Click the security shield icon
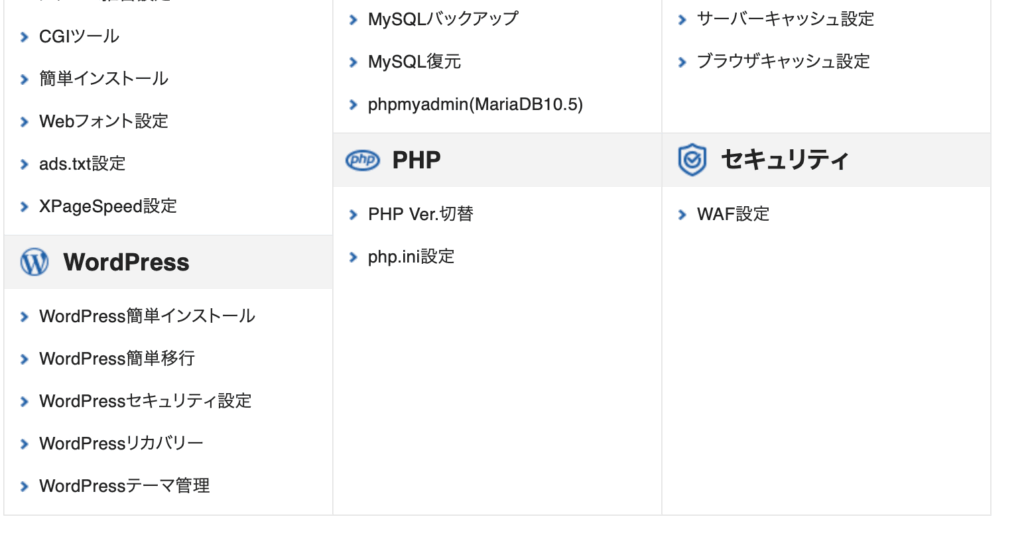 [692, 160]
